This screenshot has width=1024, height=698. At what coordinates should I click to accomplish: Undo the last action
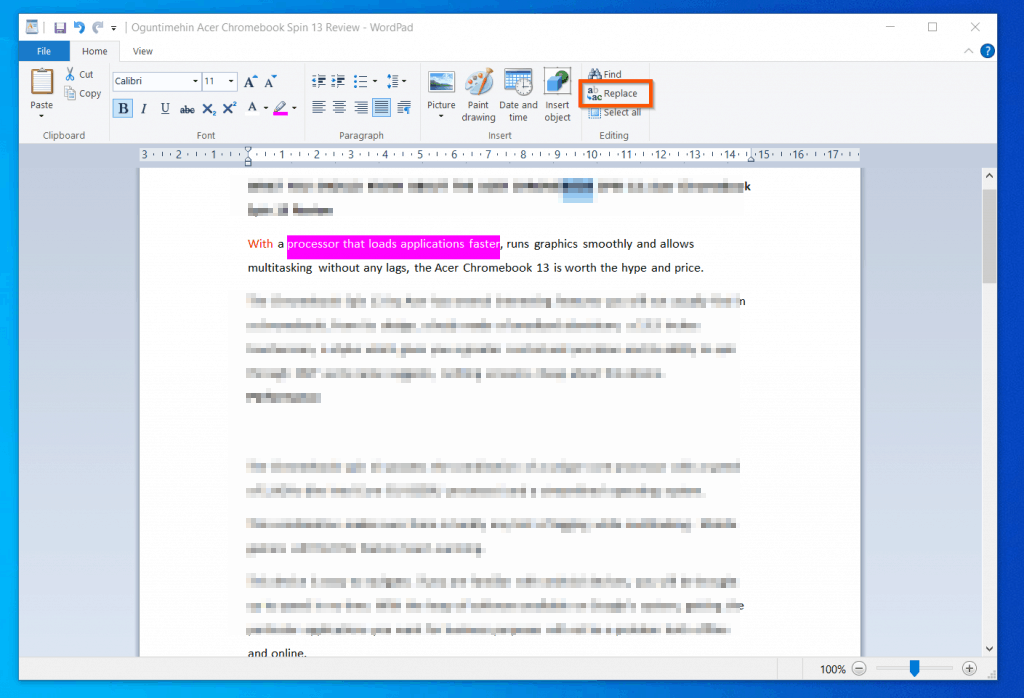[x=81, y=27]
